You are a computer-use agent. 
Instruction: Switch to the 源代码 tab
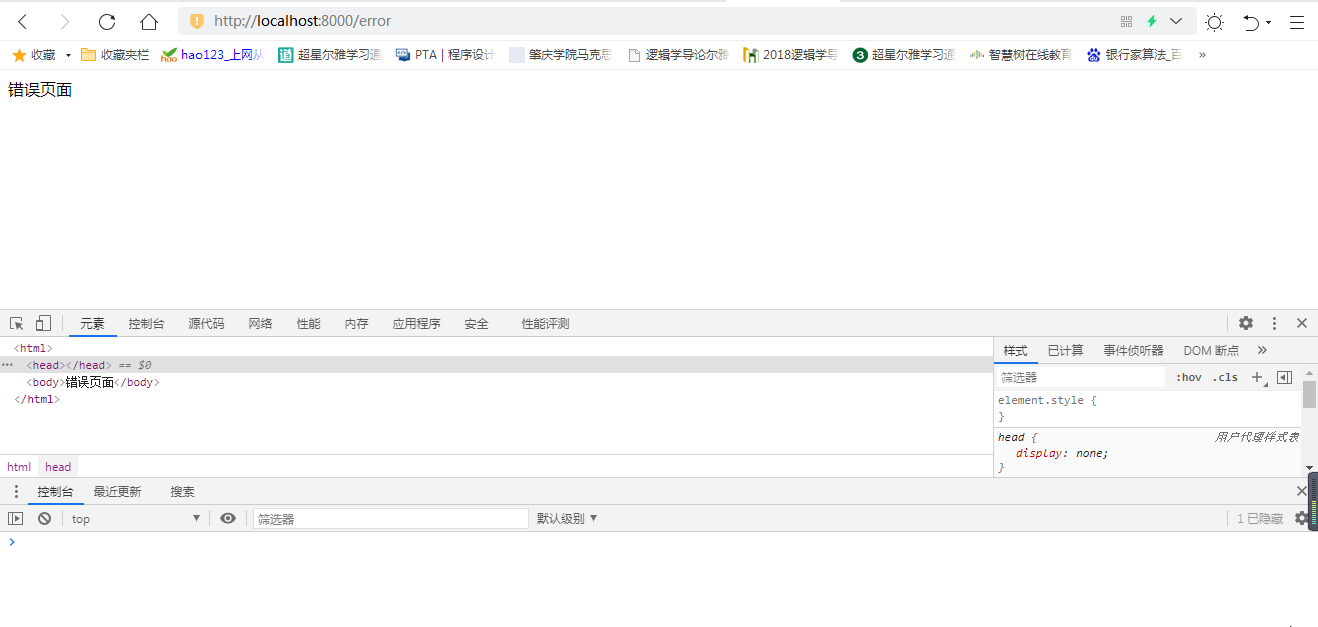point(206,324)
